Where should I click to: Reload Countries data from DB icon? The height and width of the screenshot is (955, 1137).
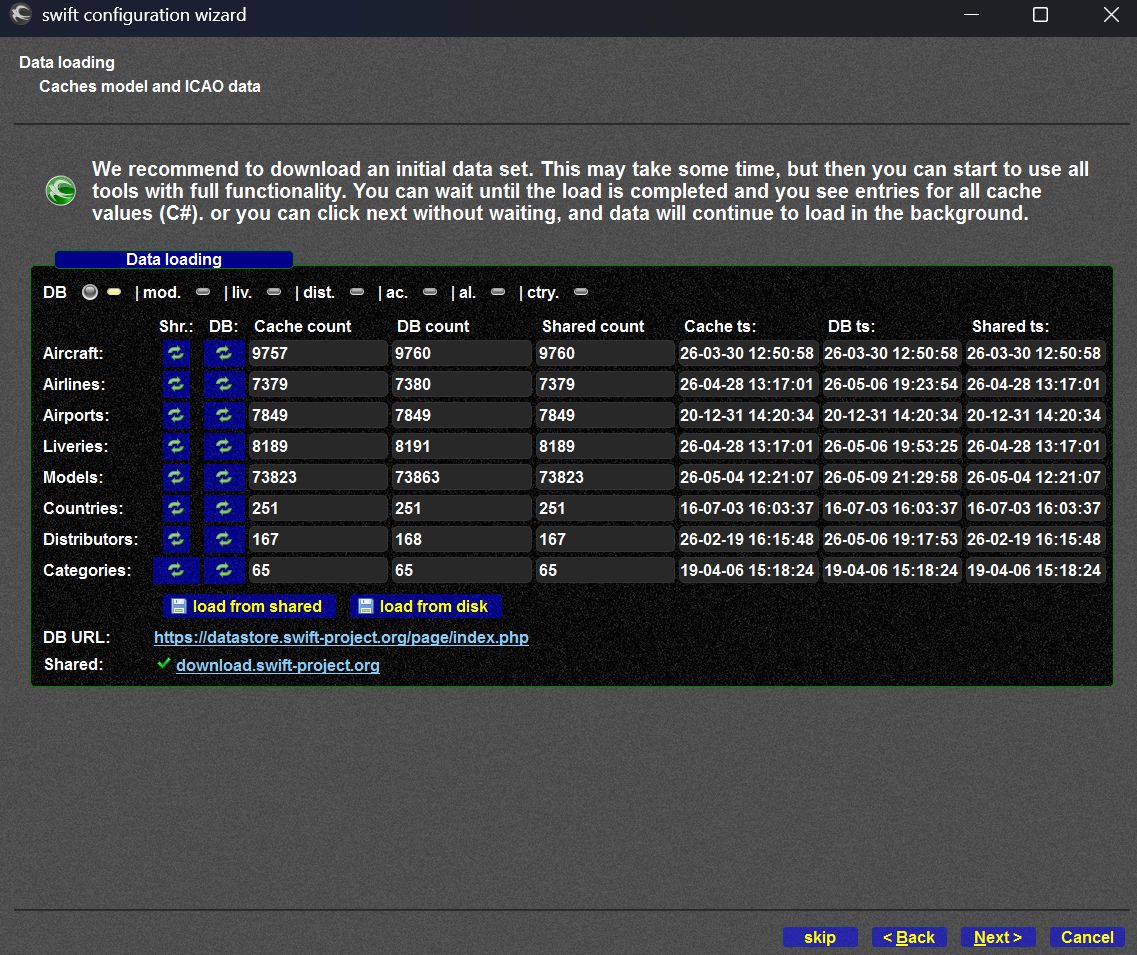coord(224,508)
